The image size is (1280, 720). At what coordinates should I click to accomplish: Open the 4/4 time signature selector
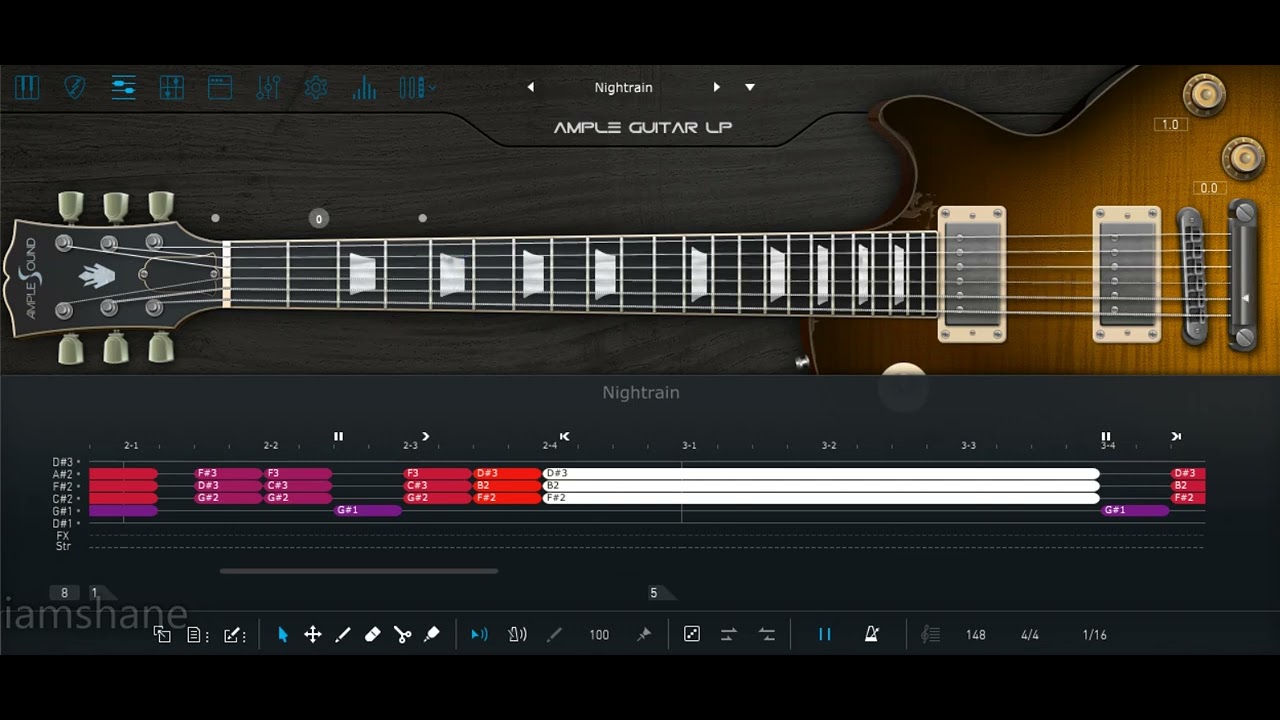1030,635
